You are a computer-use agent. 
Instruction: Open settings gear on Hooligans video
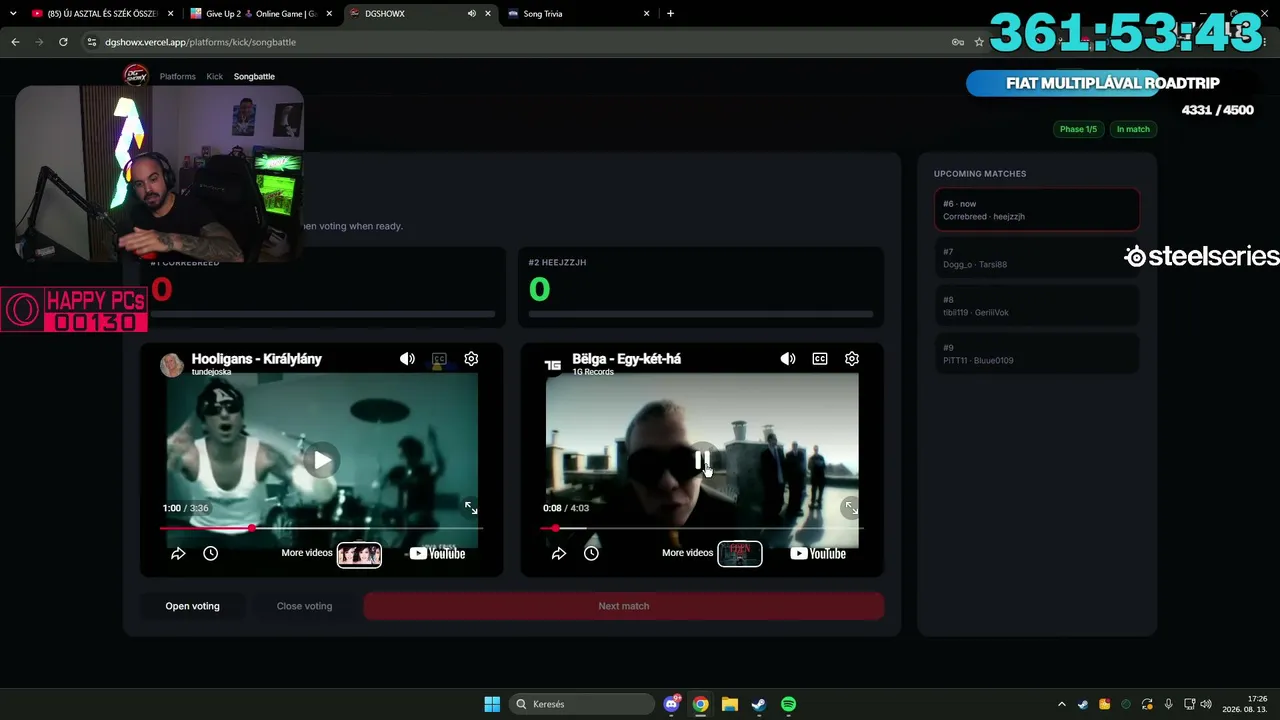coord(471,359)
